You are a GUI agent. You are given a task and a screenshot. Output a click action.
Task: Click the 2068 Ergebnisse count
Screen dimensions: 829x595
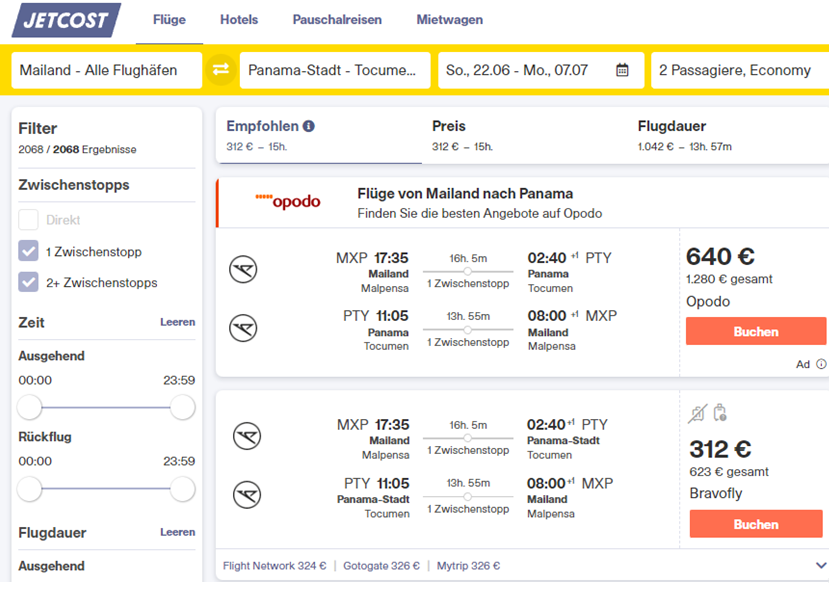coord(77,150)
